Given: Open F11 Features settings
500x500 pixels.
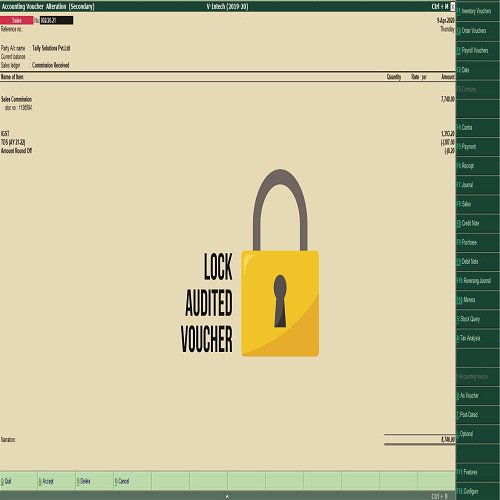Looking at the screenshot, I should (478, 472).
